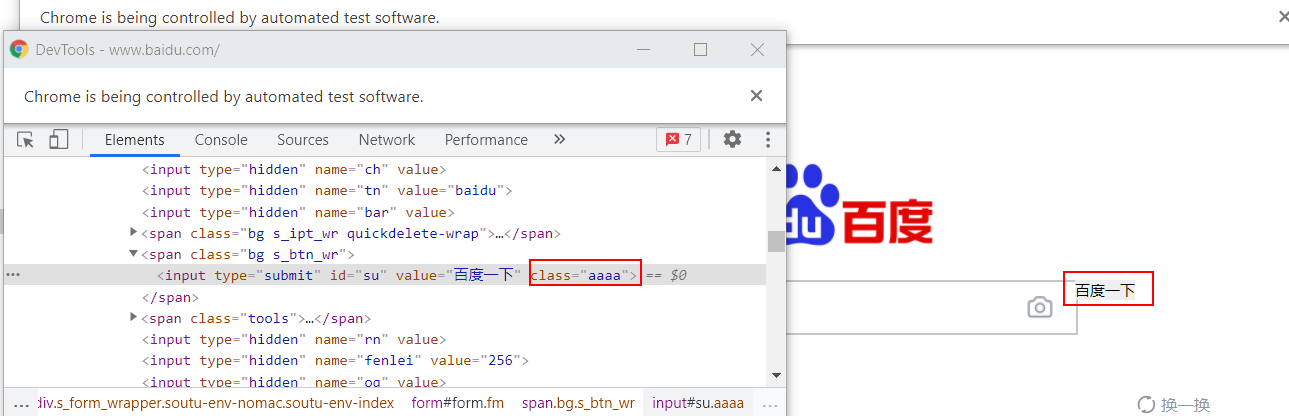Click the refresh 换一换 icon
The image size is (1289, 416).
(1146, 405)
